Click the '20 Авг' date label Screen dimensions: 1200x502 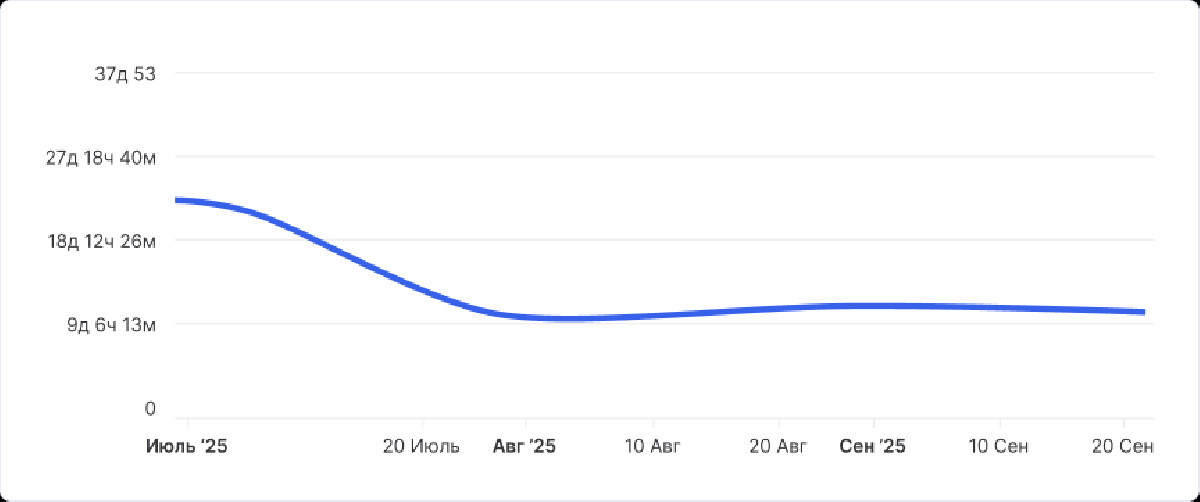point(778,446)
